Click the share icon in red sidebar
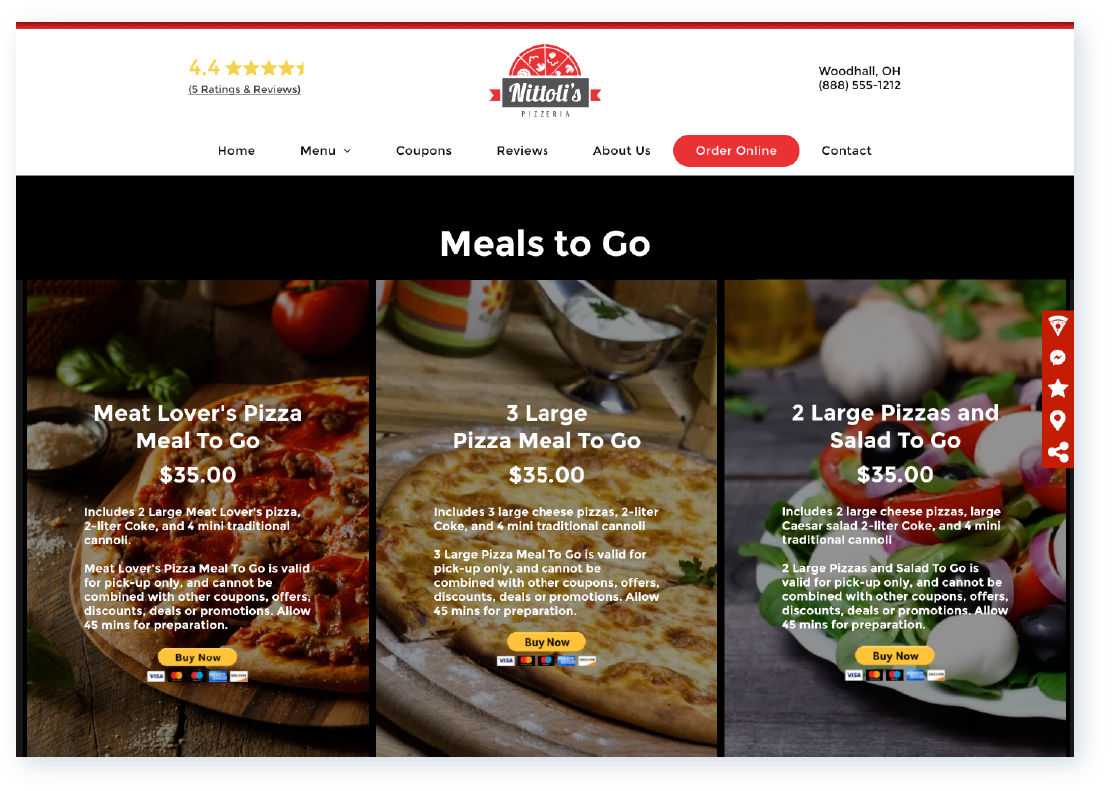This screenshot has width=1120, height=791. pos(1058,452)
